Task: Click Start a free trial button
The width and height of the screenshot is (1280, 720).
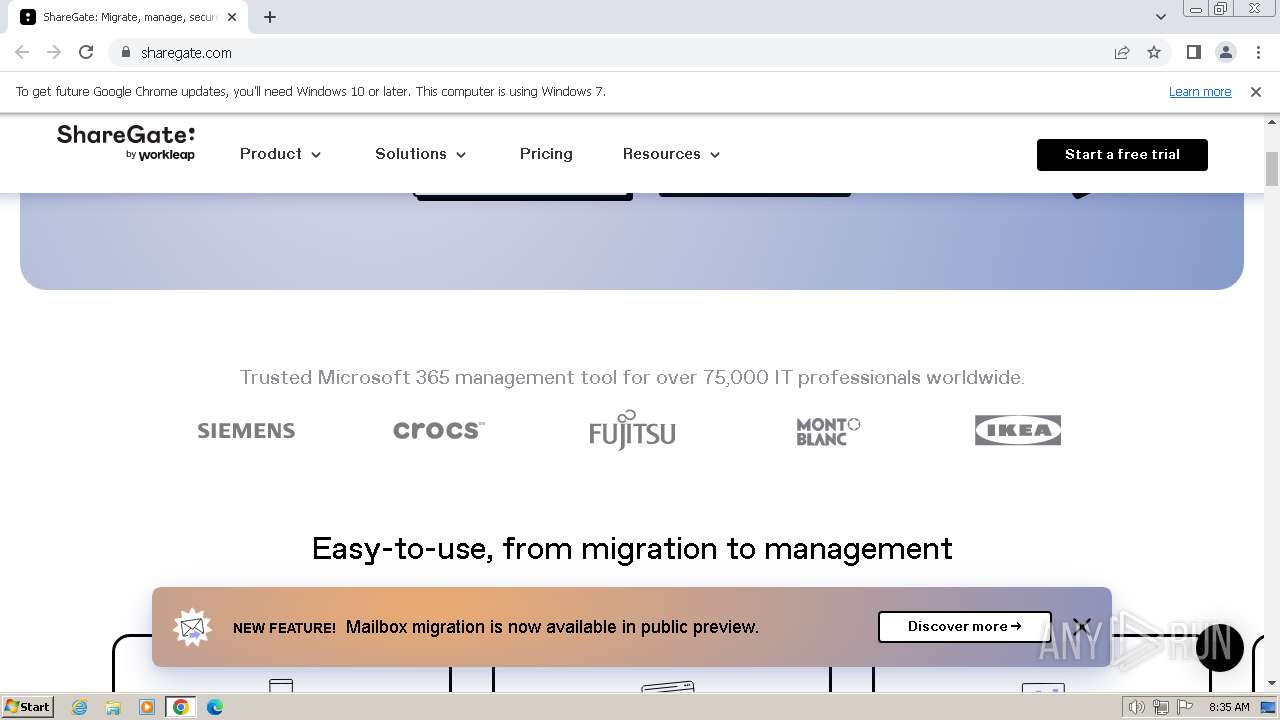Action: point(1122,154)
